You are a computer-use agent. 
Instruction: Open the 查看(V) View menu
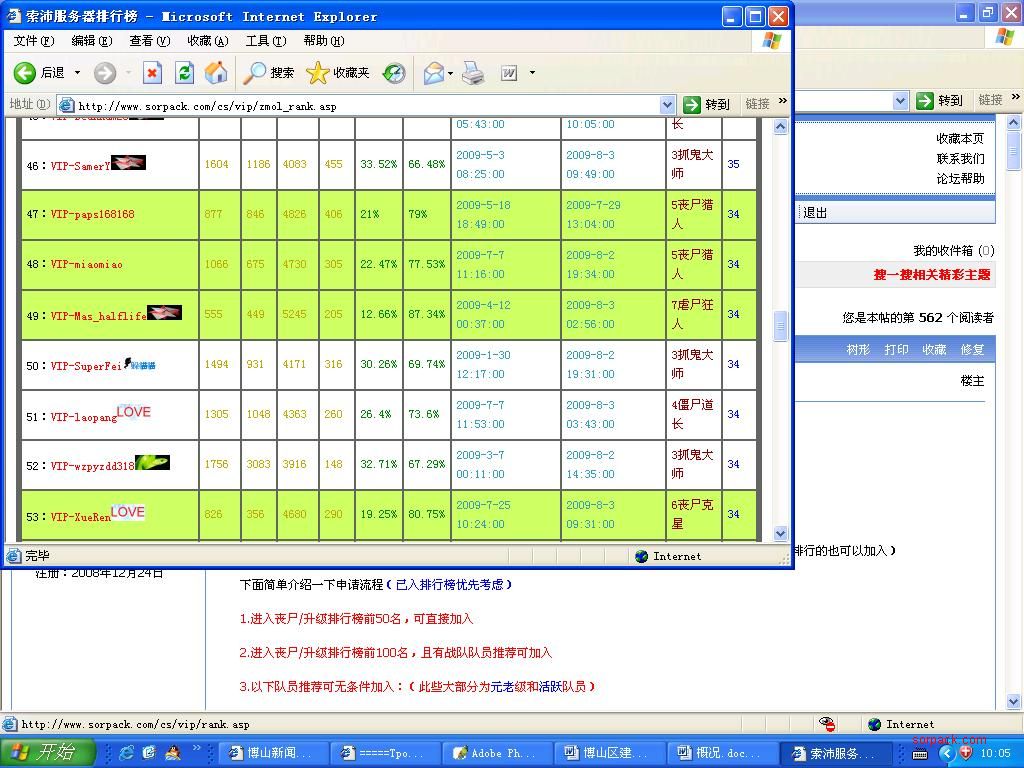click(149, 41)
